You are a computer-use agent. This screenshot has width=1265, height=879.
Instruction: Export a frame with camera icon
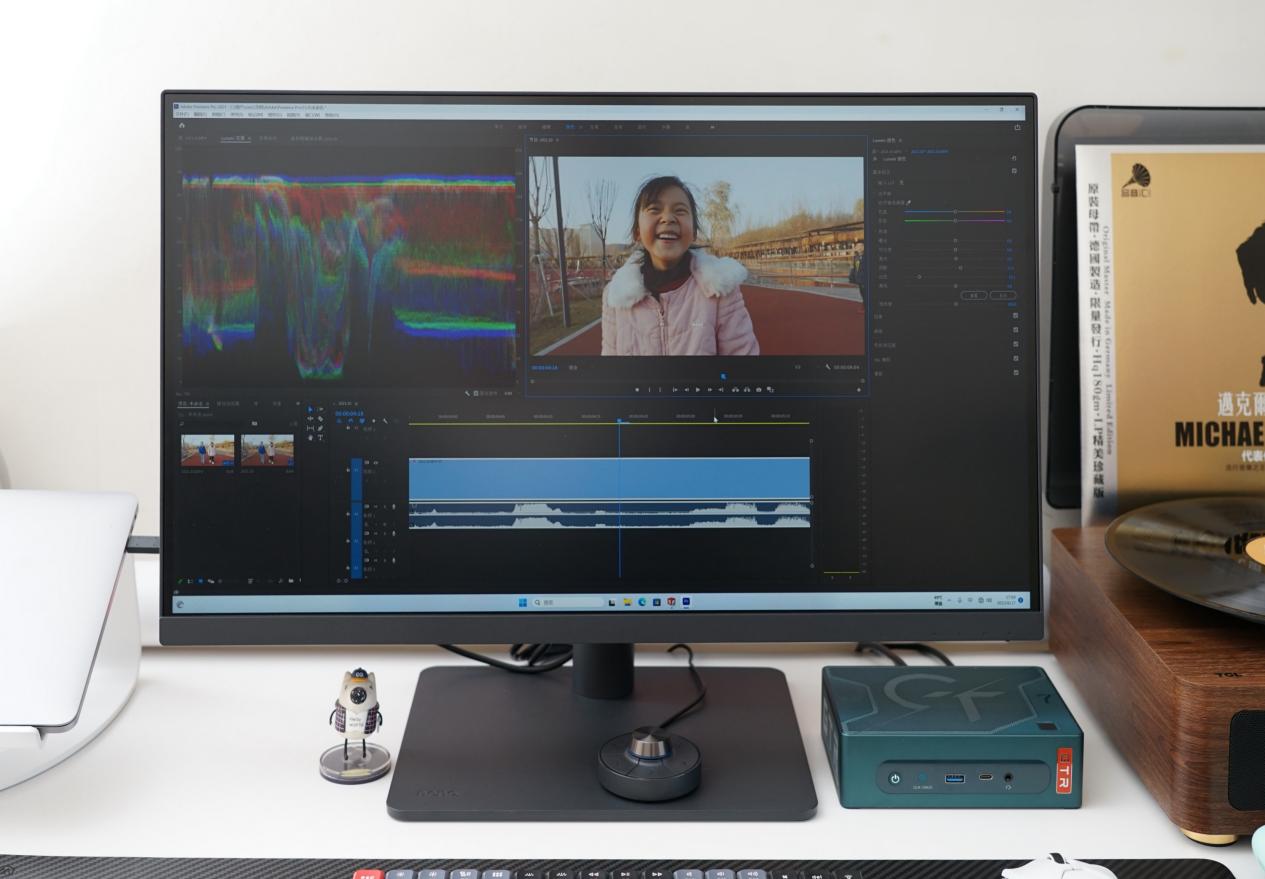pyautogui.click(x=758, y=389)
